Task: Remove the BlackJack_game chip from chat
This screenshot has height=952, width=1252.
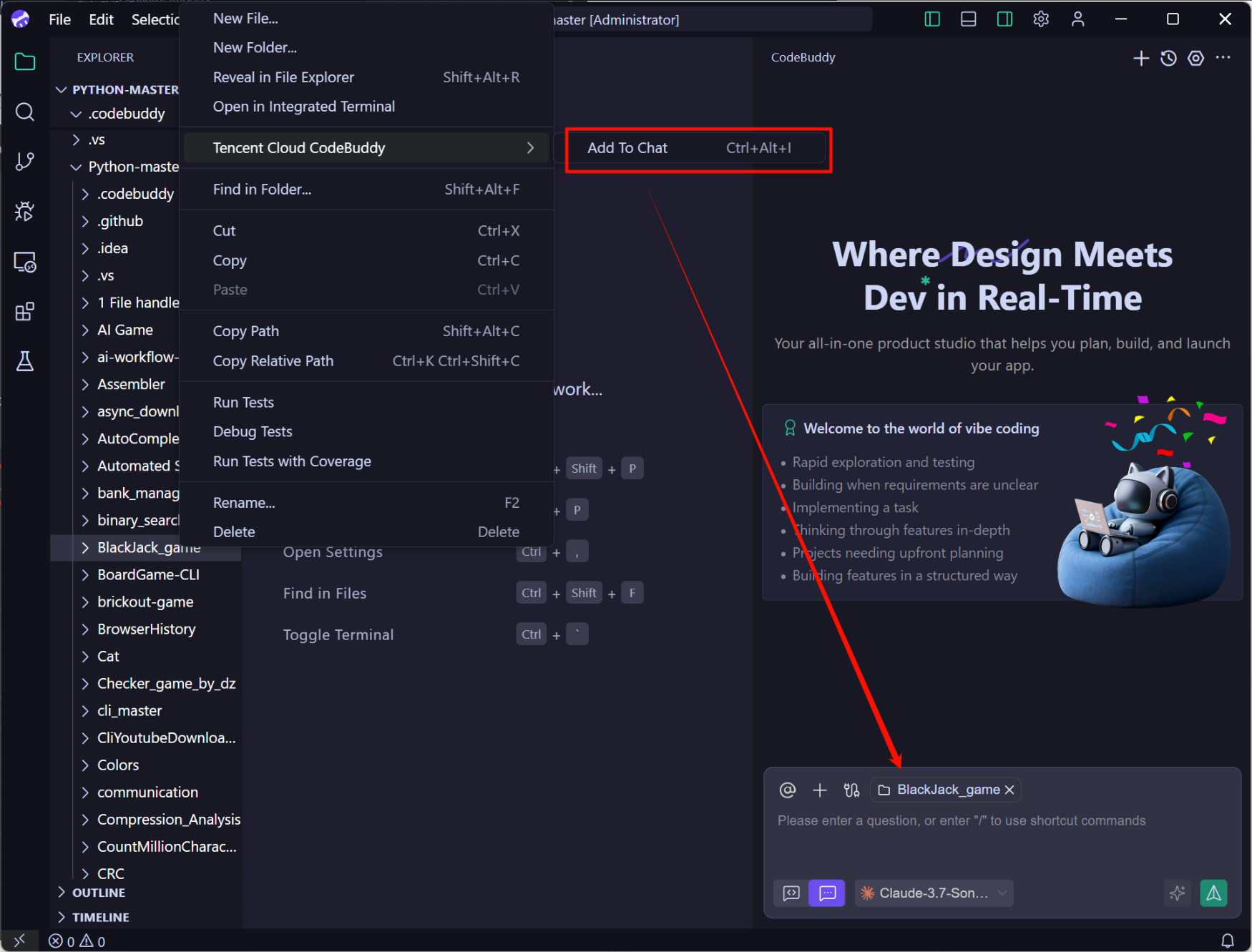Action: tap(1009, 790)
